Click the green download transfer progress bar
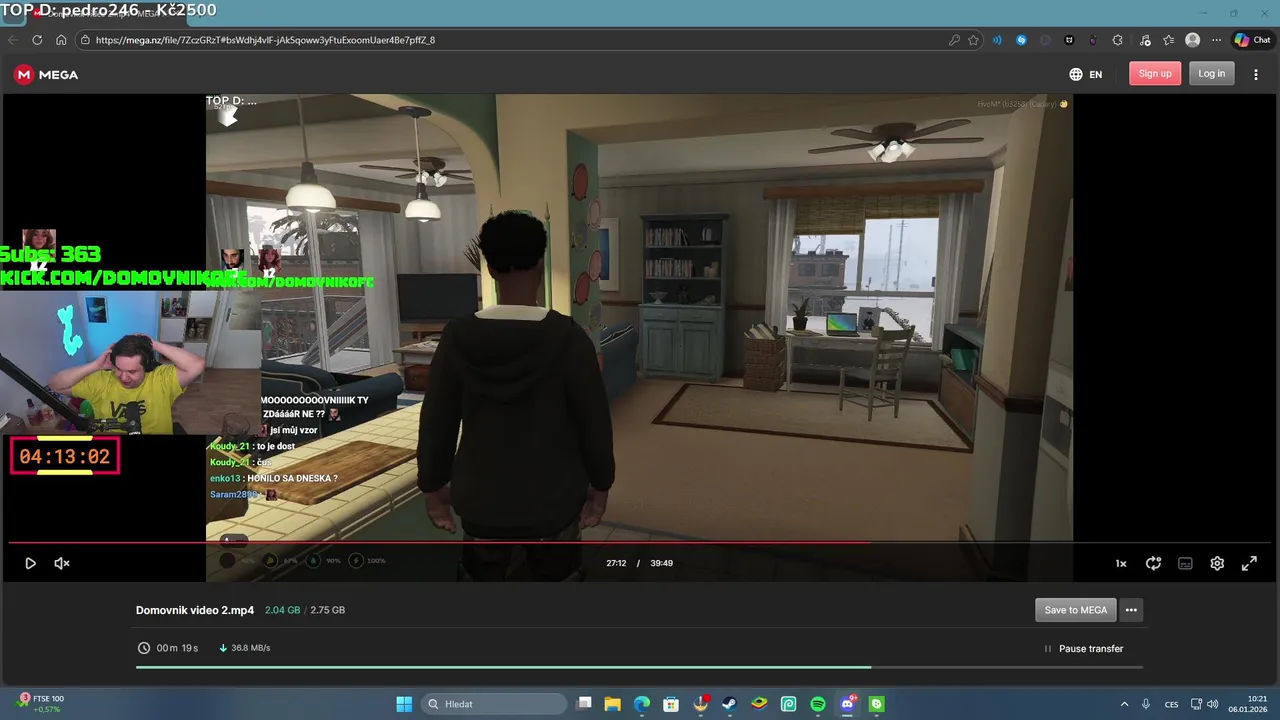This screenshot has height=720, width=1280. coord(639,667)
